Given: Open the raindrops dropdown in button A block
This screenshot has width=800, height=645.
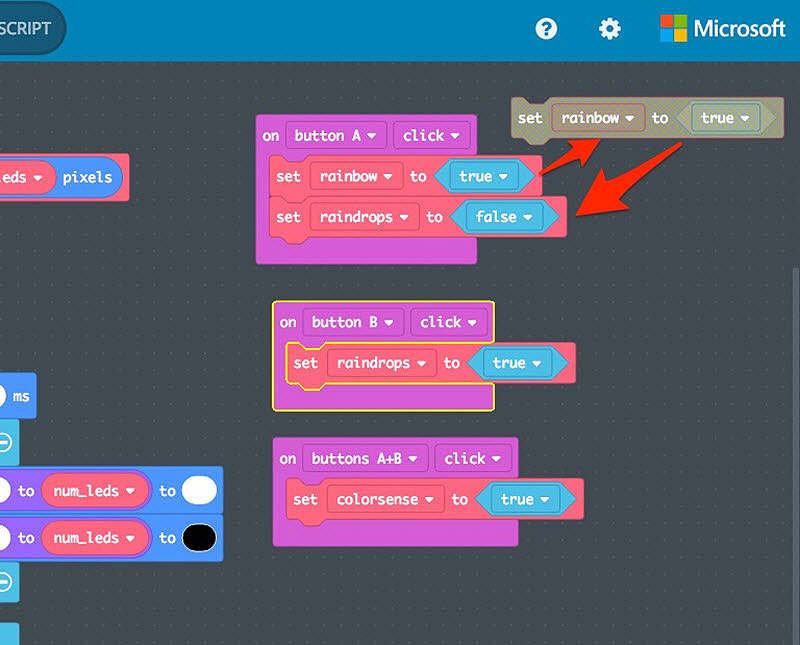Looking at the screenshot, I should (x=365, y=217).
